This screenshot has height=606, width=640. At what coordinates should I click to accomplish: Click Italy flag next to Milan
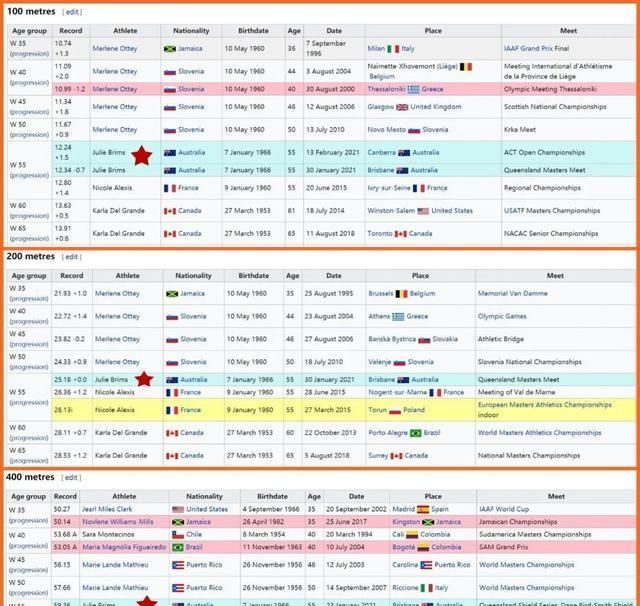click(x=393, y=49)
